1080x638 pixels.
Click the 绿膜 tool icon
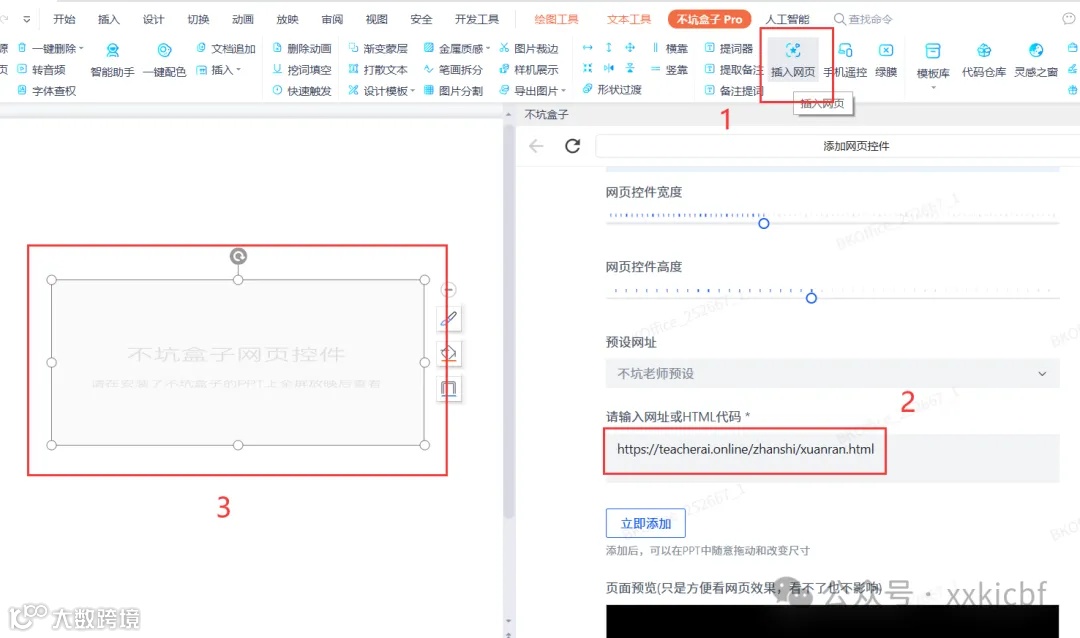(x=886, y=50)
